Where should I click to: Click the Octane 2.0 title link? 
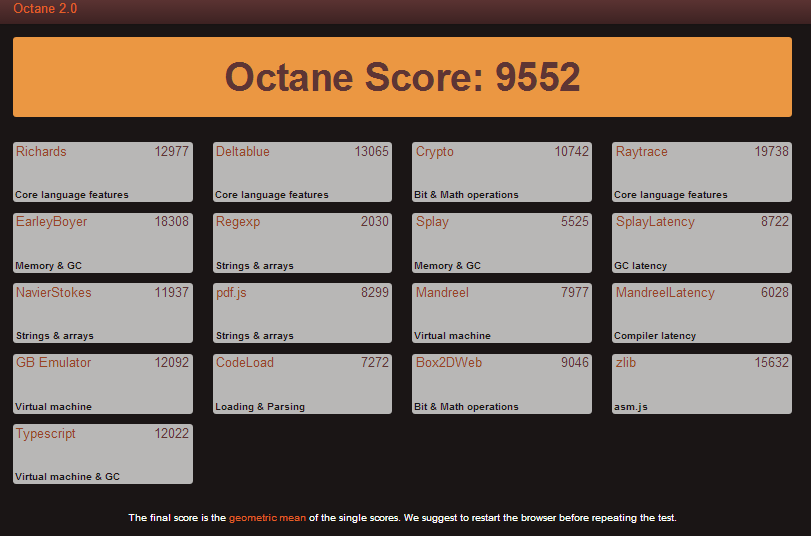click(45, 8)
